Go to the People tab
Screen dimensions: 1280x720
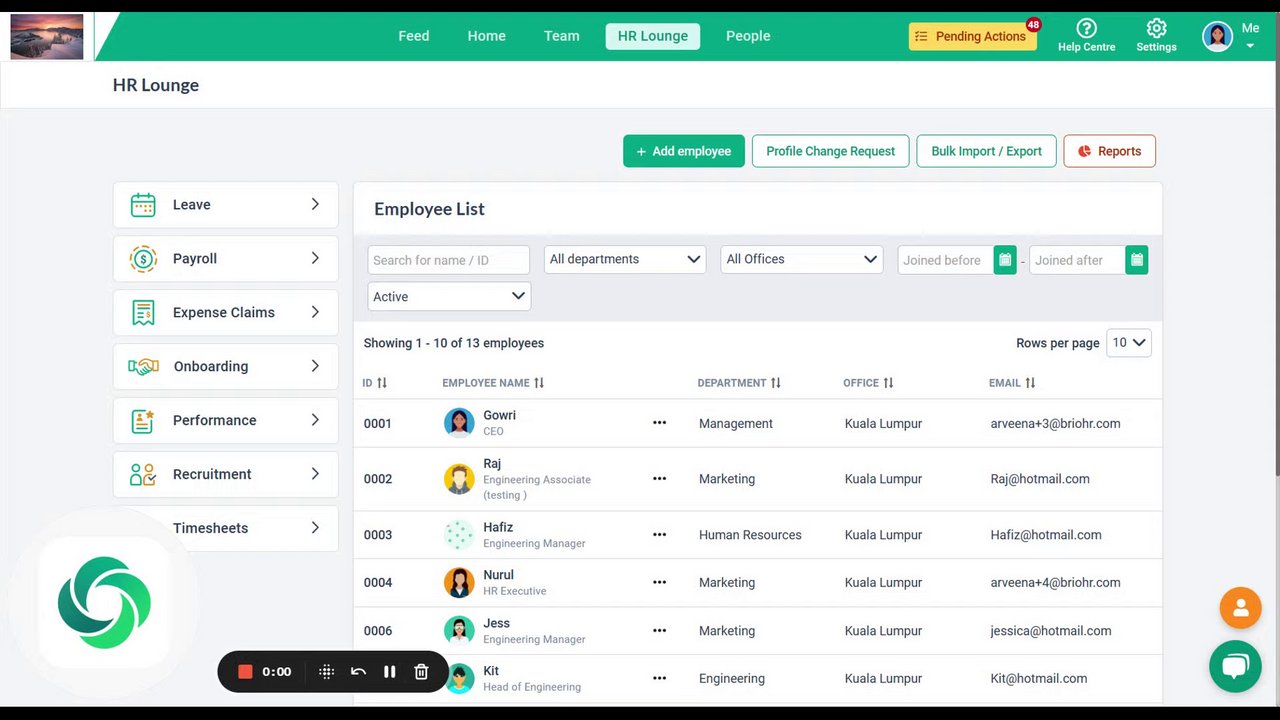(x=748, y=36)
